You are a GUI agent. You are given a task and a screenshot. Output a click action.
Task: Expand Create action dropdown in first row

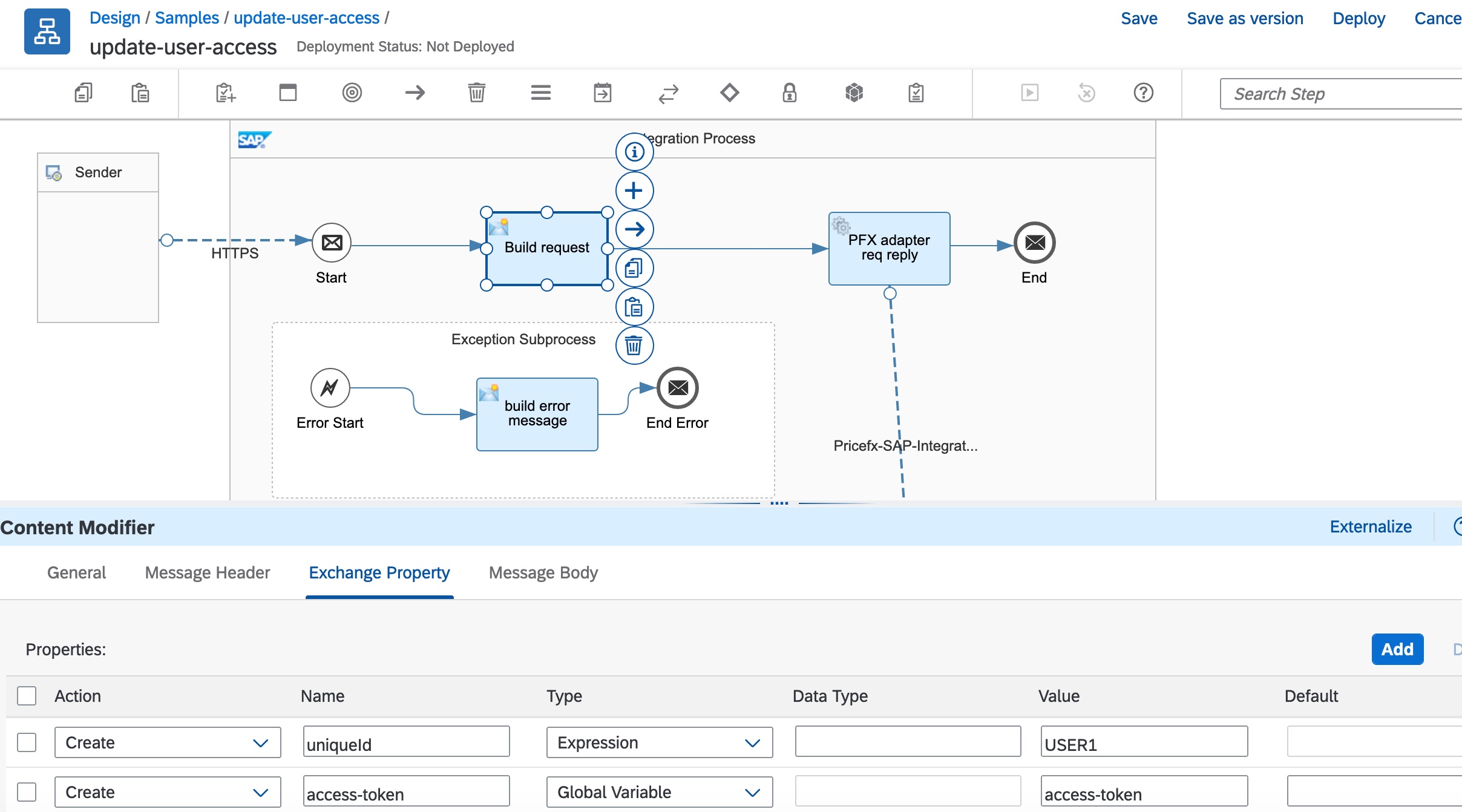[x=168, y=742]
